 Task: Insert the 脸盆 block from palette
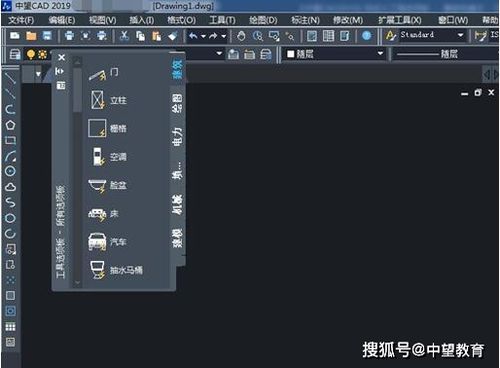(108, 185)
